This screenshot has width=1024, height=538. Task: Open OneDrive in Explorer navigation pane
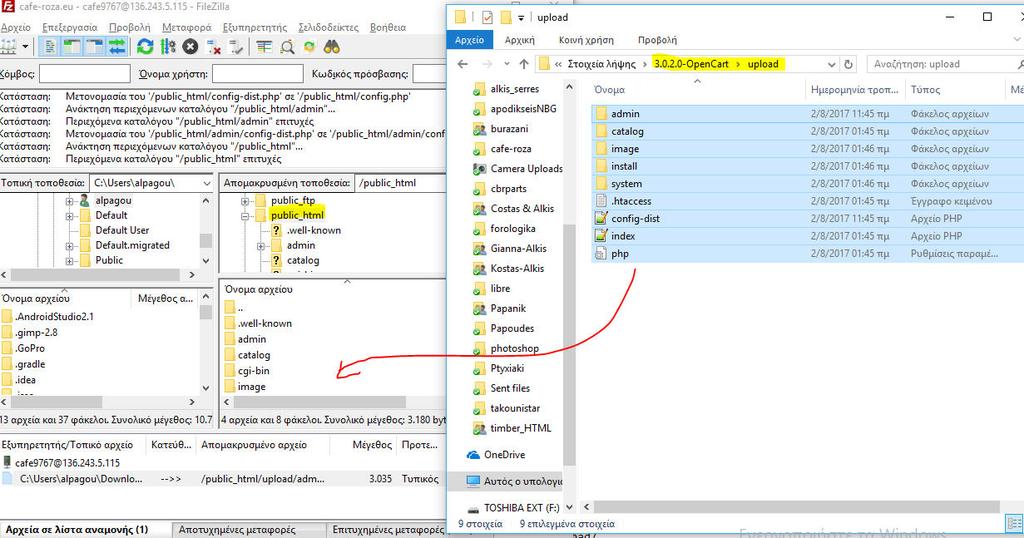[504, 454]
